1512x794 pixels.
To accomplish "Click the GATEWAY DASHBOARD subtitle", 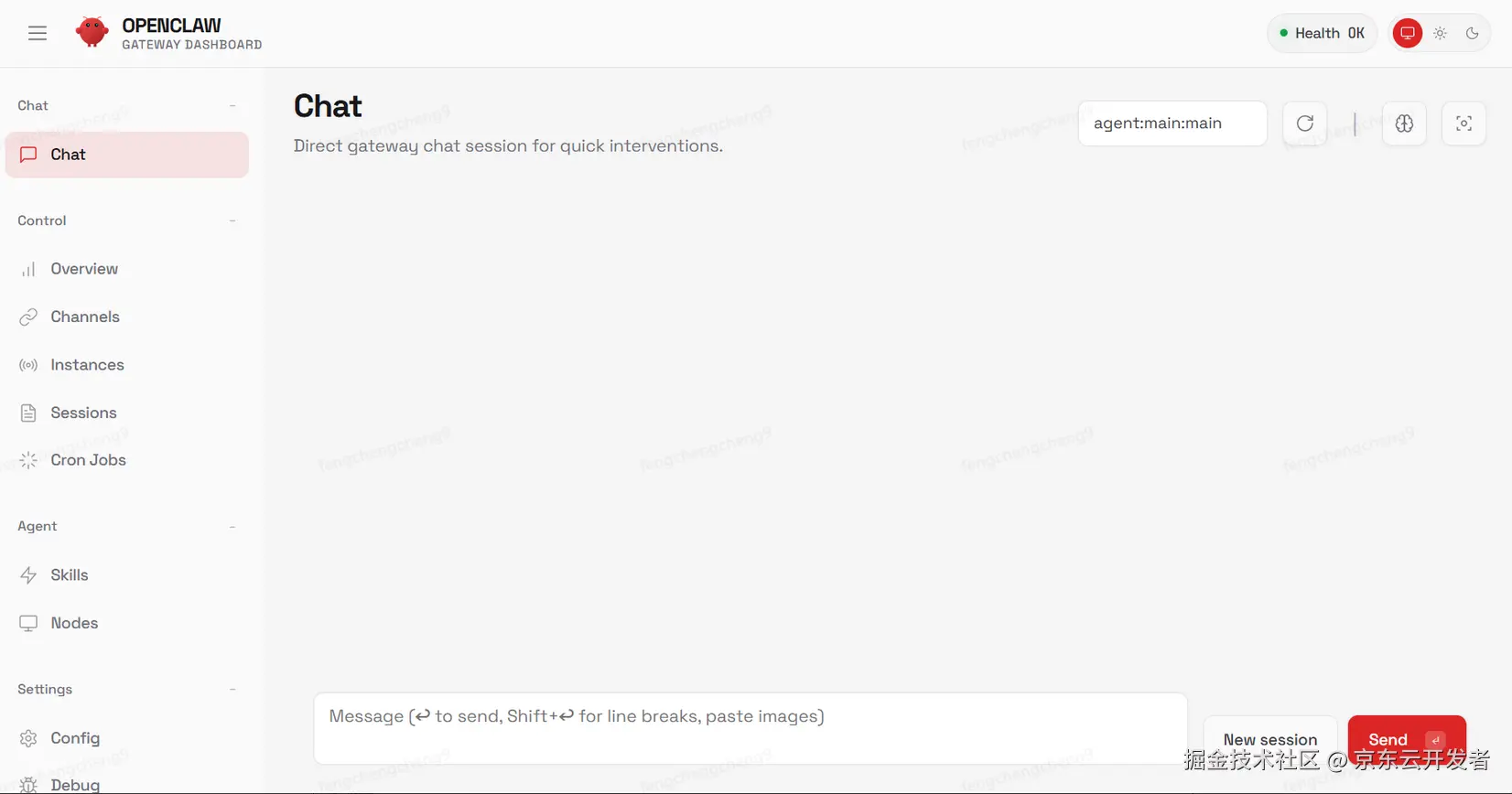I will (x=192, y=45).
